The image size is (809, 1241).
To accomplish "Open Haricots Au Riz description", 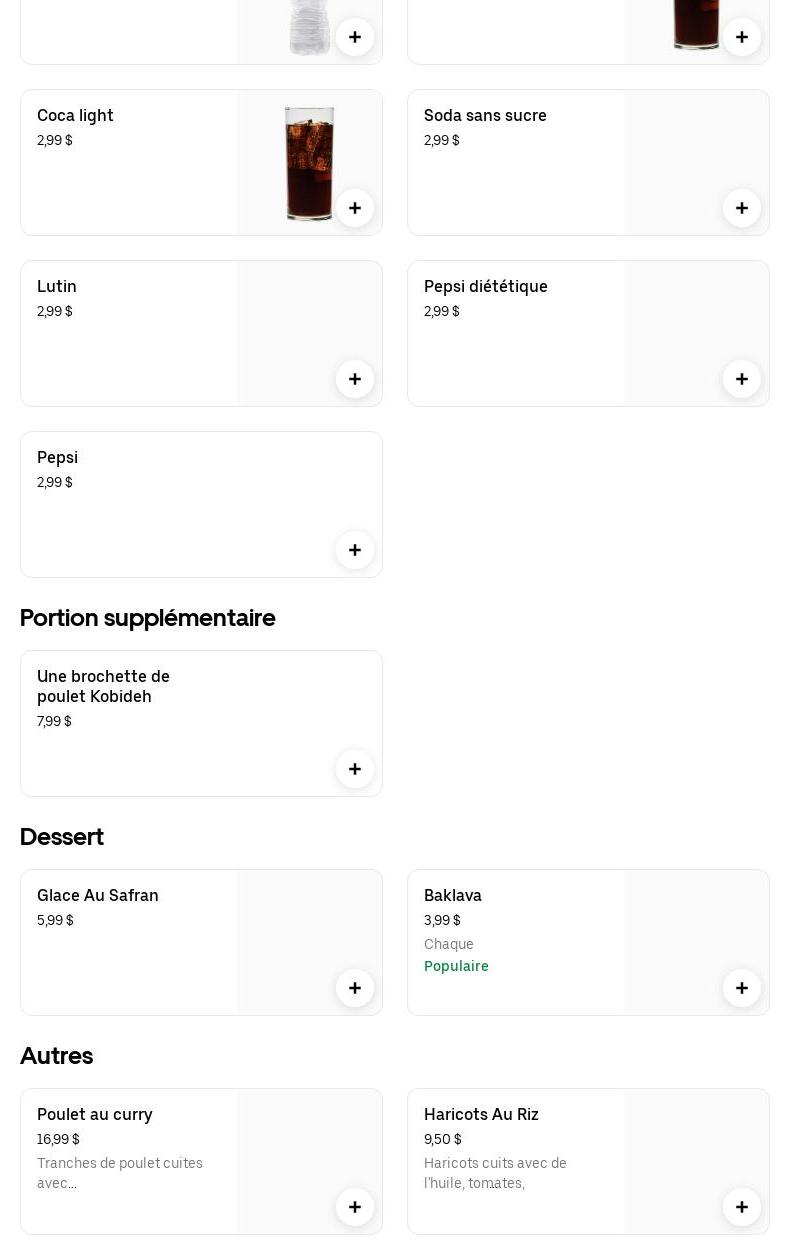I will [x=495, y=1173].
